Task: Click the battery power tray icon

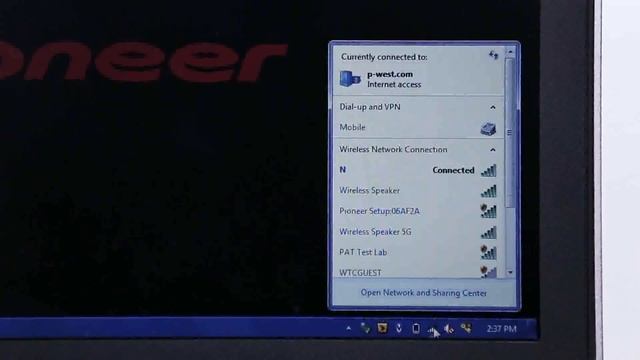Action: pos(416,328)
